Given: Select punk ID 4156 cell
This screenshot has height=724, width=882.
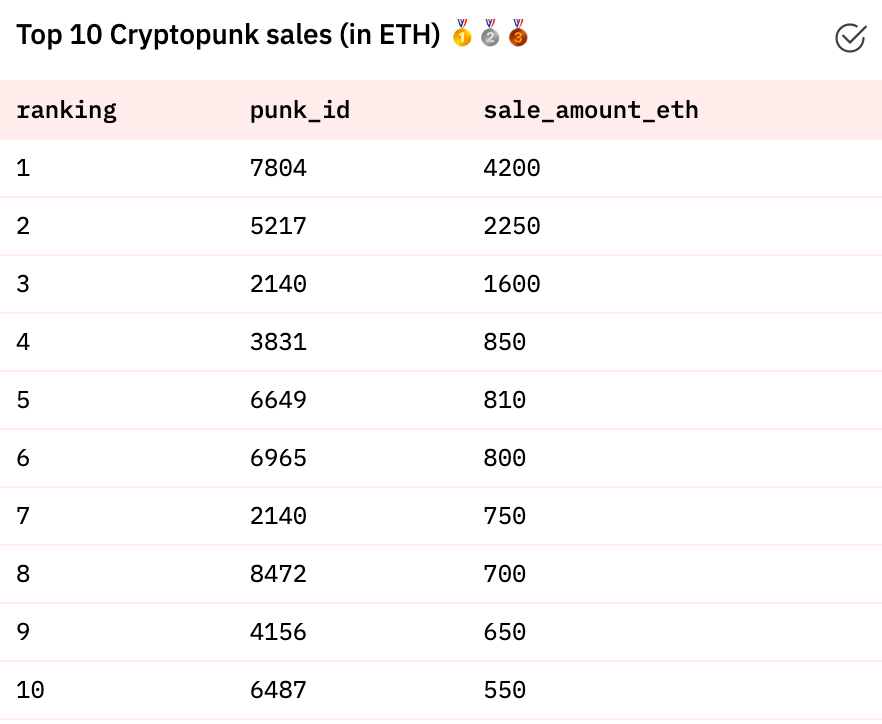Looking at the screenshot, I should pos(278,633).
